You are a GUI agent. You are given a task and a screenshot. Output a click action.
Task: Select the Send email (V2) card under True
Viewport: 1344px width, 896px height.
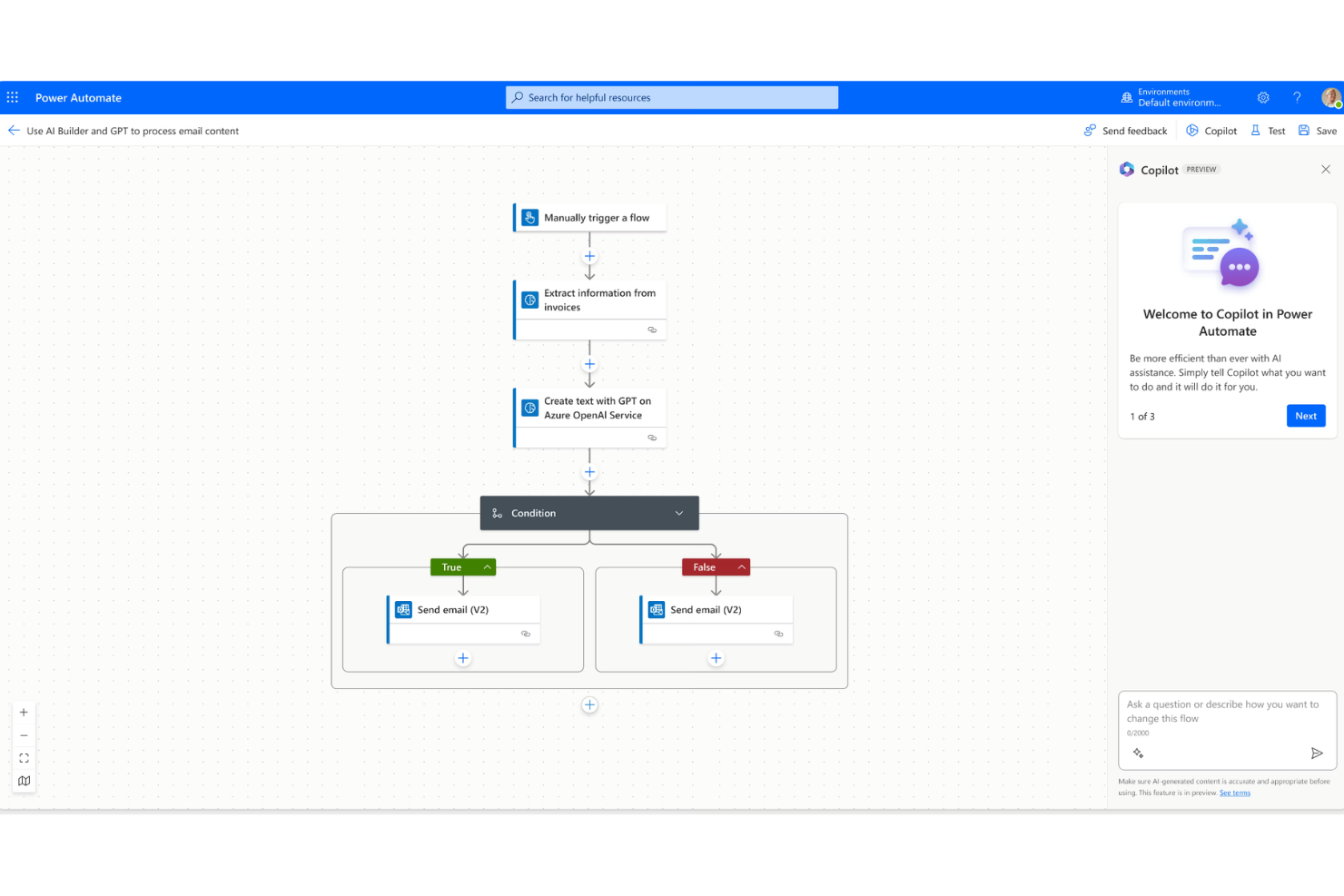[x=463, y=620]
